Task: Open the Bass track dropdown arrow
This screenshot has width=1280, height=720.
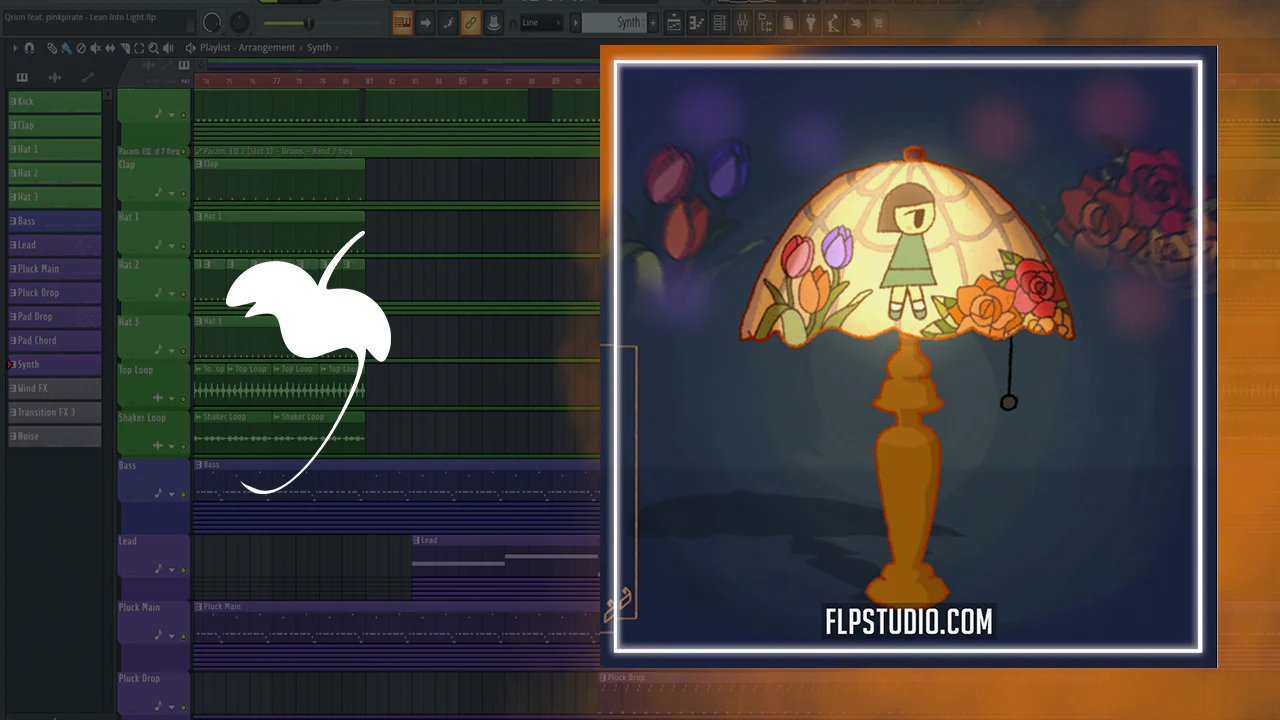Action: coord(171,494)
